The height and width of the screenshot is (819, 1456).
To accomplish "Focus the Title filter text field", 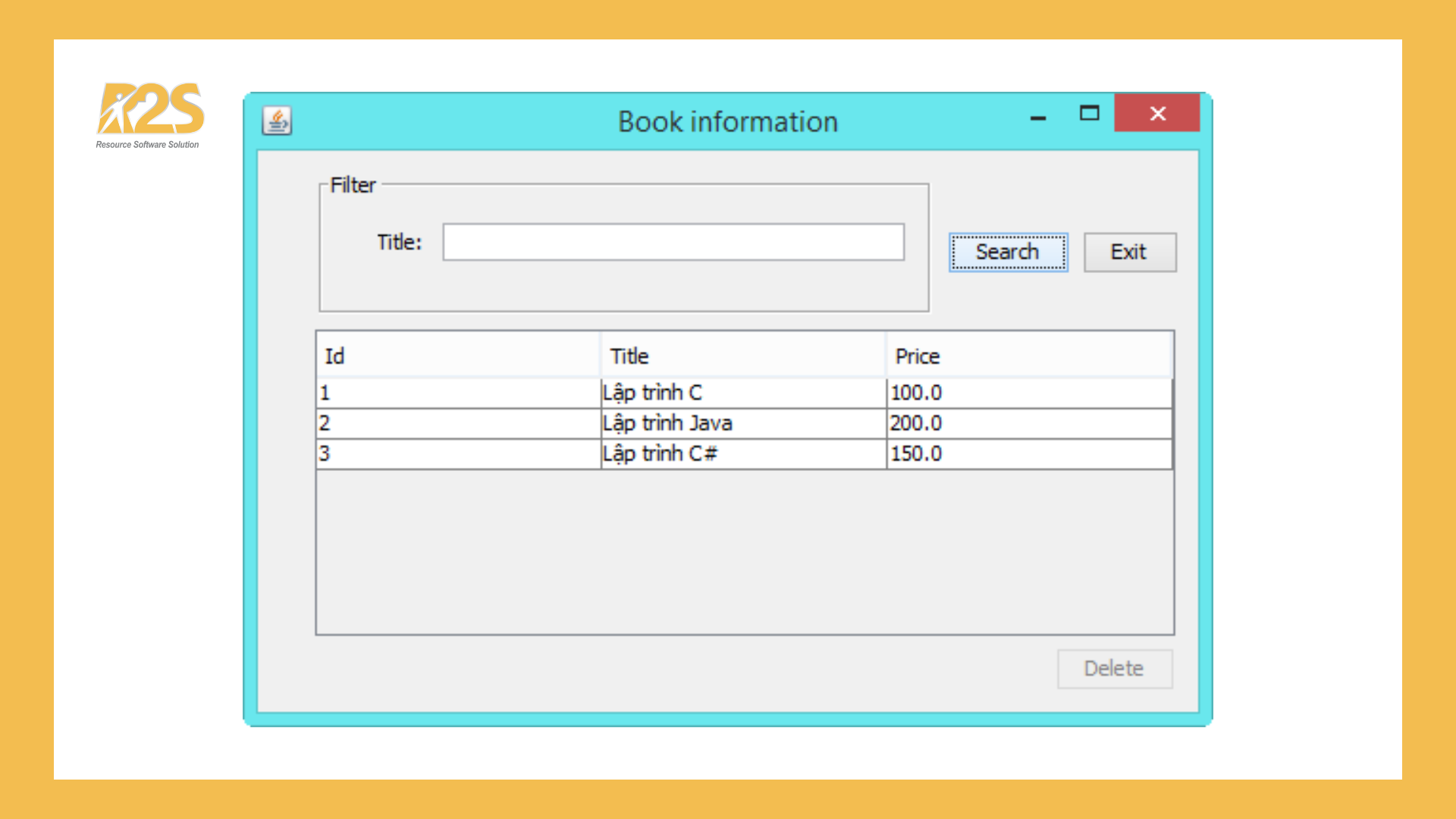I will [673, 242].
